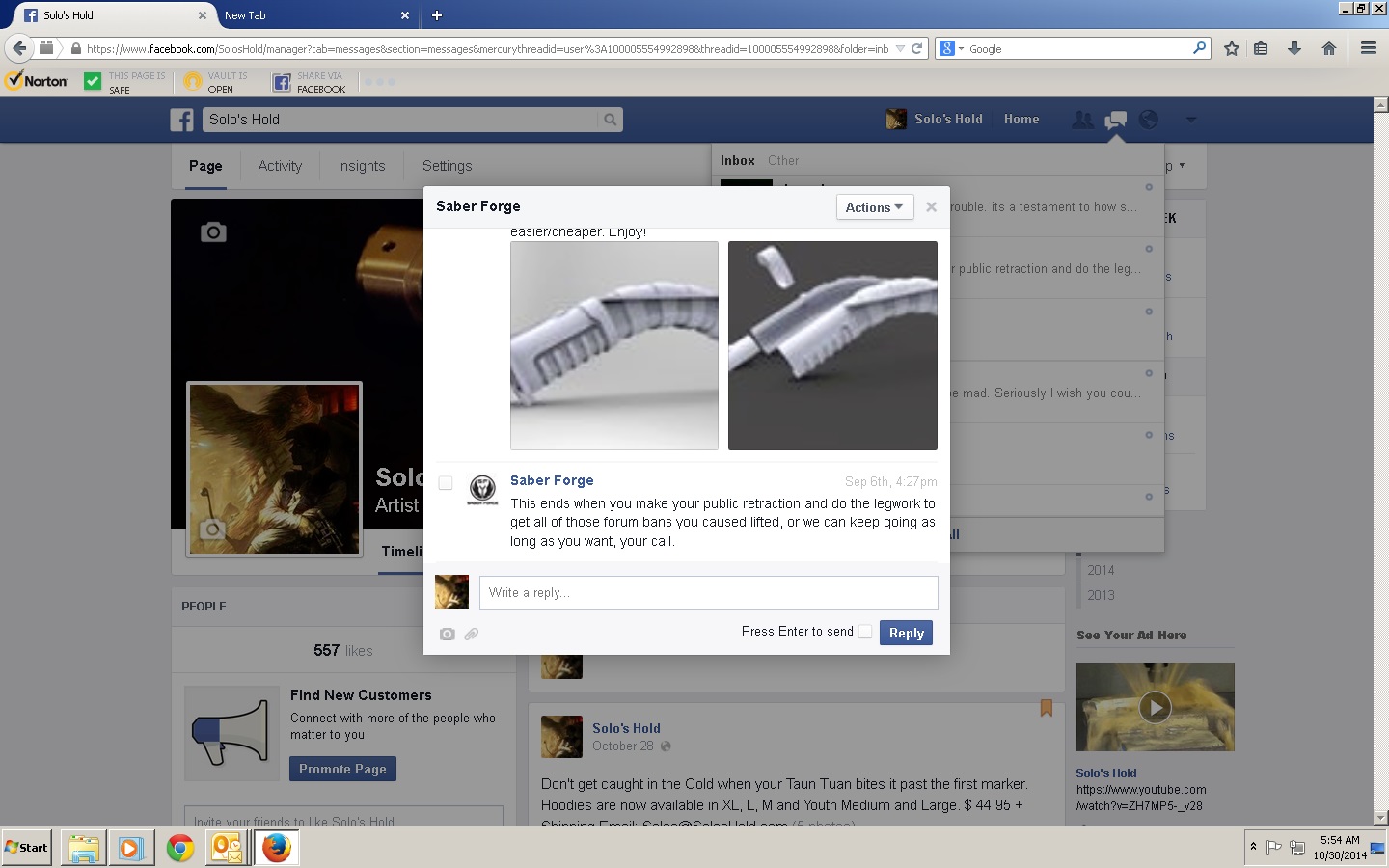The height and width of the screenshot is (868, 1389).
Task: Open the first saber hilt image
Action: (x=614, y=345)
